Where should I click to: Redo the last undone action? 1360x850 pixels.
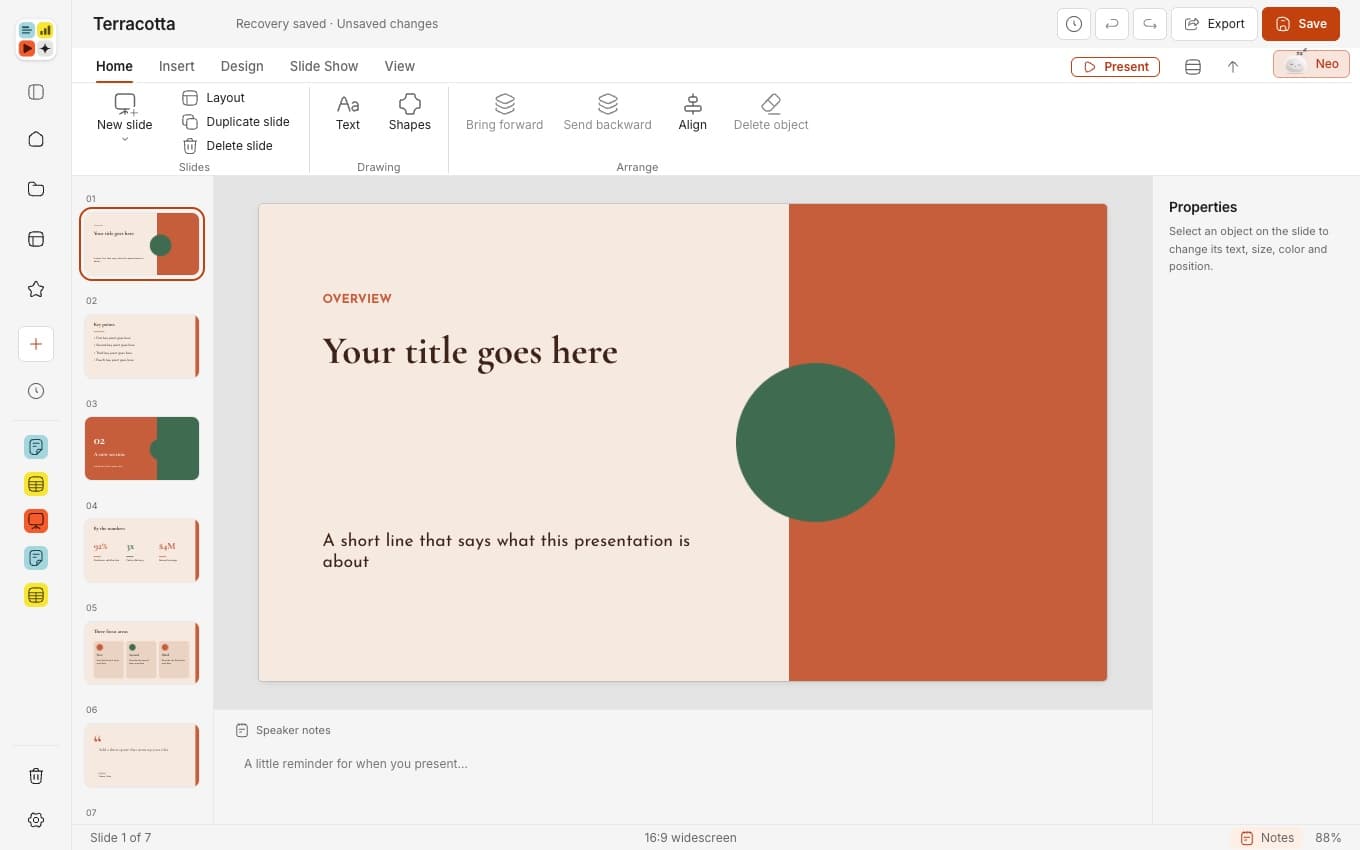(1150, 24)
